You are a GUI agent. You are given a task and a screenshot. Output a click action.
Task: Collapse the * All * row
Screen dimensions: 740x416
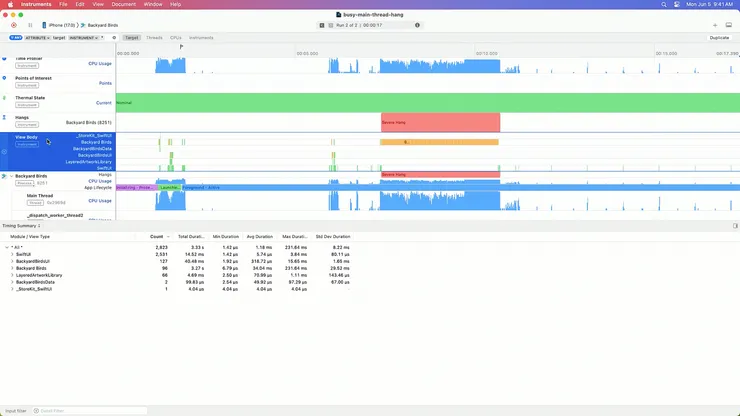(x=7, y=247)
